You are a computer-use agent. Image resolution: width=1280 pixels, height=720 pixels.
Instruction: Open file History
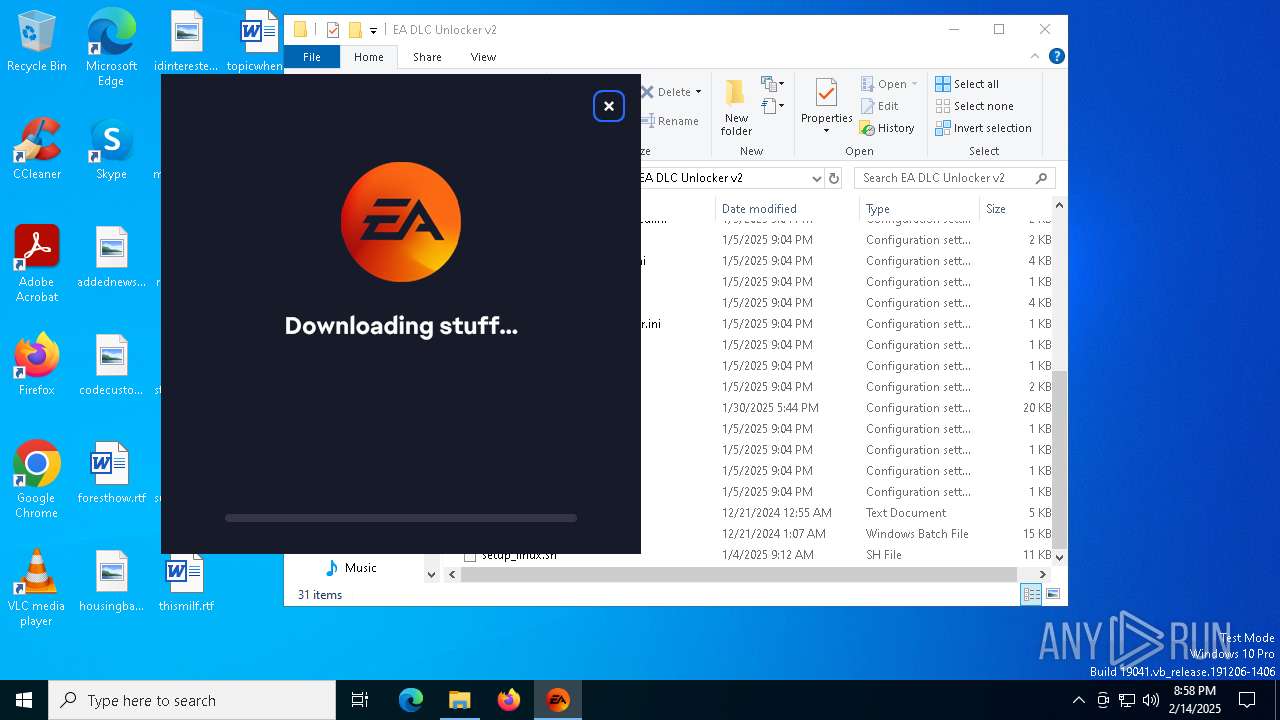pyautogui.click(x=887, y=128)
